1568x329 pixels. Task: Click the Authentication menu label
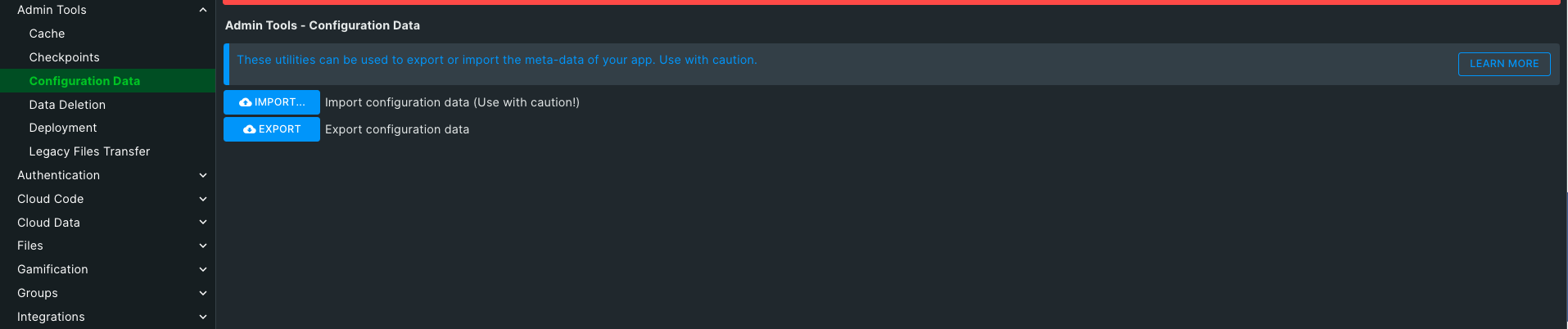coord(59,175)
